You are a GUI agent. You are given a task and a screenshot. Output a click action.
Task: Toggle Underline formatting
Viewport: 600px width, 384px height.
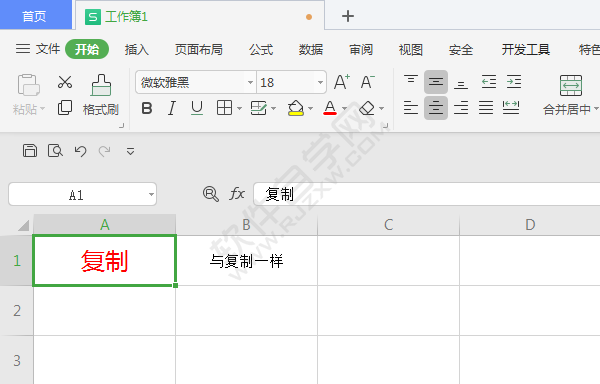[x=197, y=109]
